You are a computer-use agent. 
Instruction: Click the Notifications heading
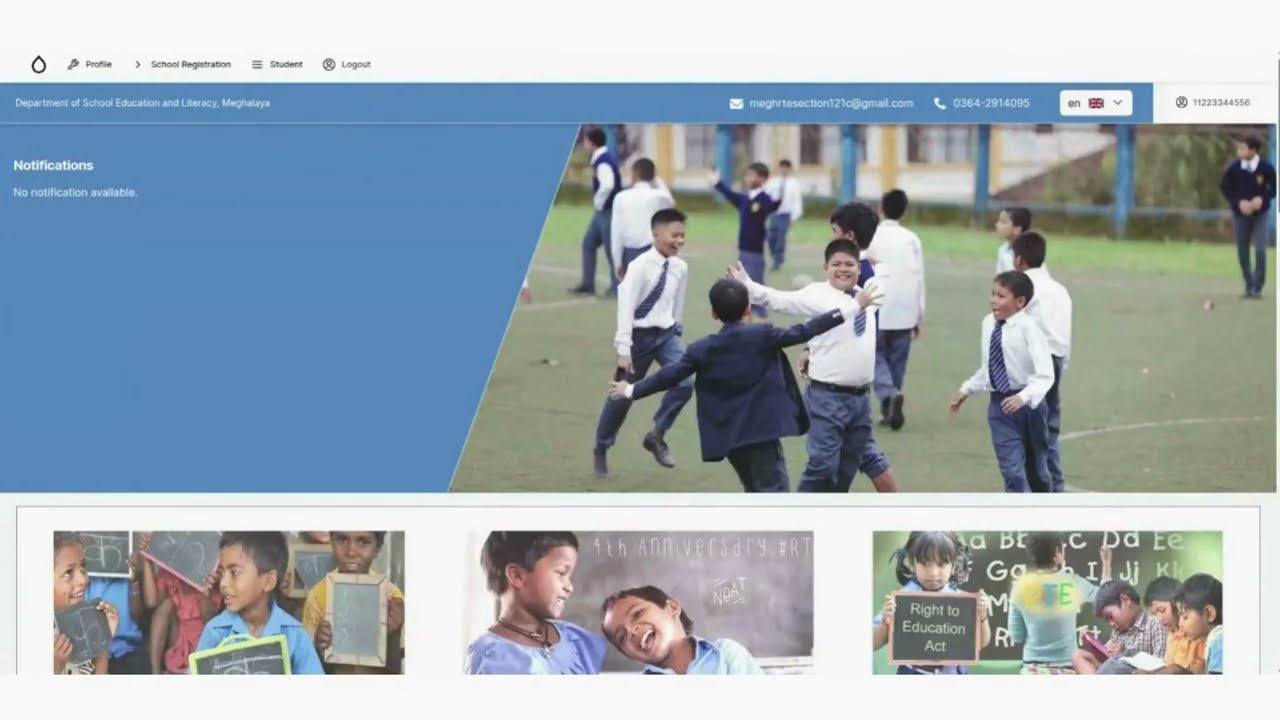[x=53, y=165]
